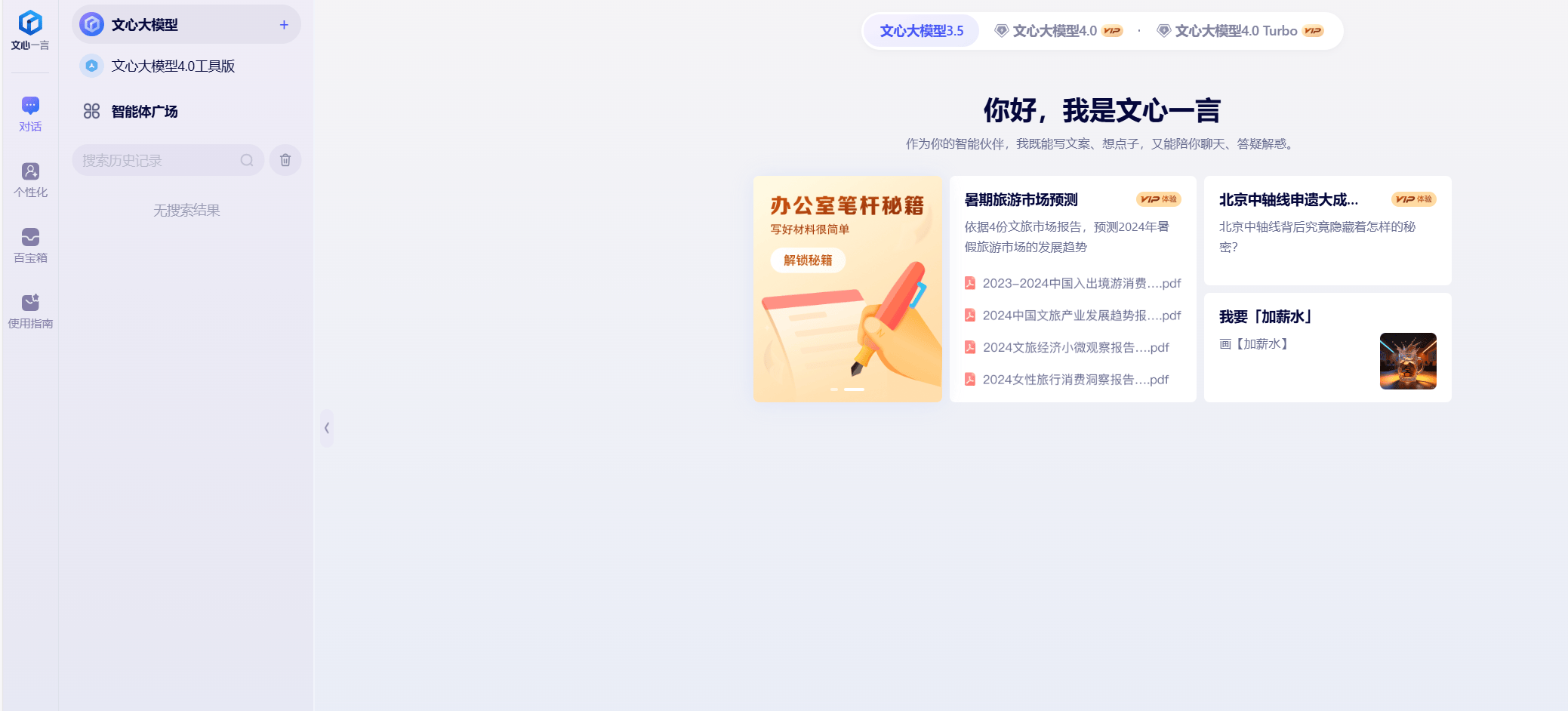Image resolution: width=1568 pixels, height=711 pixels.
Task: Click diamond icon on 文心大模型4.0 tab
Action: pyautogui.click(x=1002, y=31)
